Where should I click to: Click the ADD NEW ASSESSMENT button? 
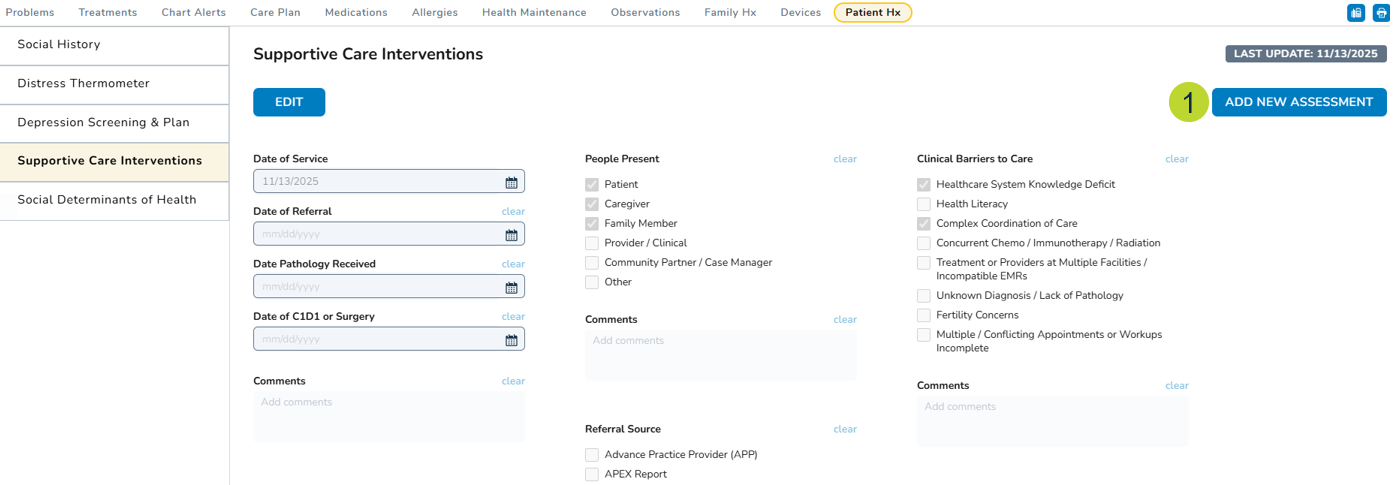pyautogui.click(x=1298, y=102)
